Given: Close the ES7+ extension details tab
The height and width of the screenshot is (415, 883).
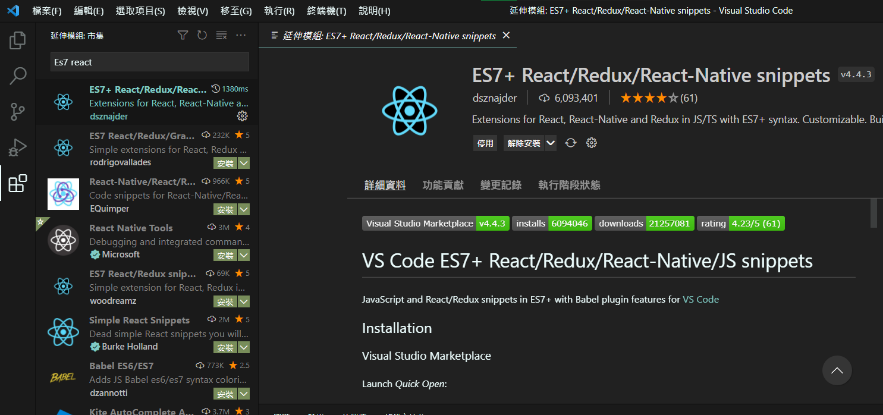Looking at the screenshot, I should coord(506,35).
